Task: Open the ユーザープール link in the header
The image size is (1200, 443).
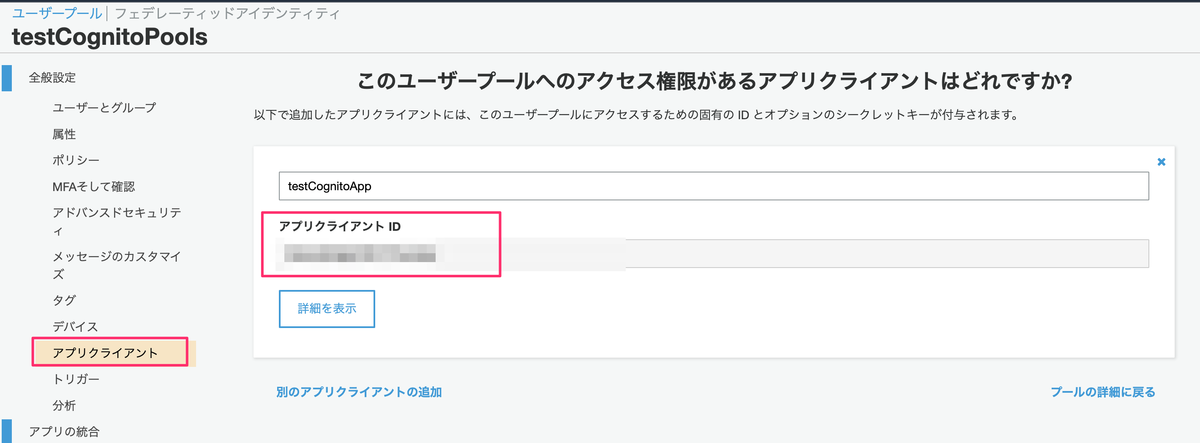Action: (x=57, y=14)
